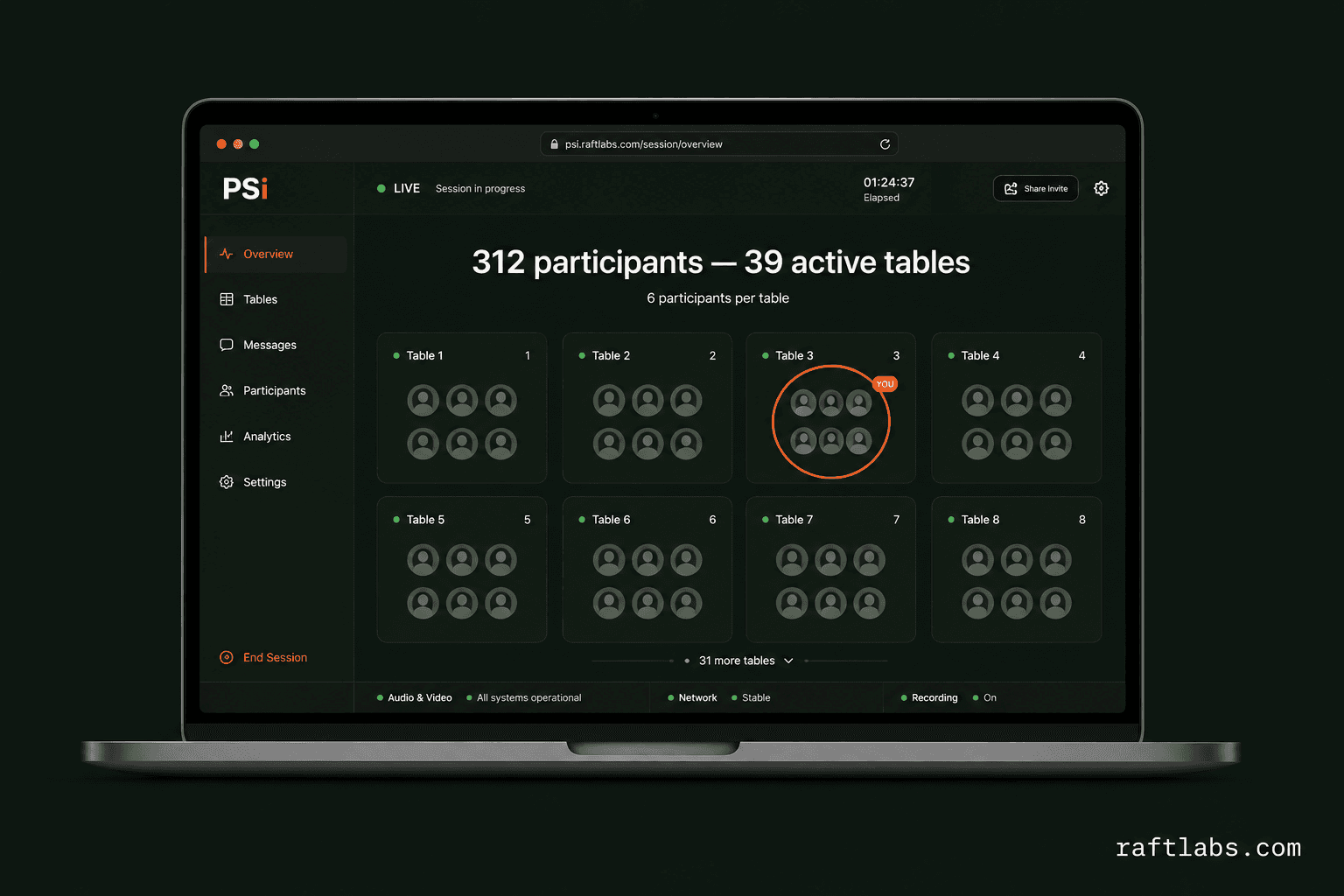Viewport: 1344px width, 896px height.
Task: Click the address bar URL field
Action: (x=719, y=144)
